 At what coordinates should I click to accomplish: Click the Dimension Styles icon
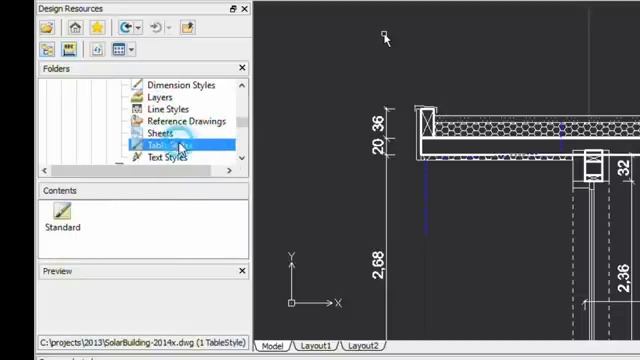pyautogui.click(x=137, y=84)
